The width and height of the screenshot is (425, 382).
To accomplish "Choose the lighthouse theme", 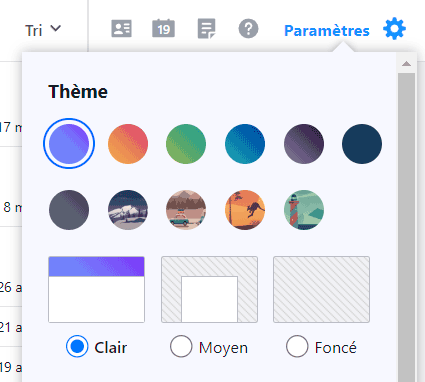I will (x=304, y=210).
